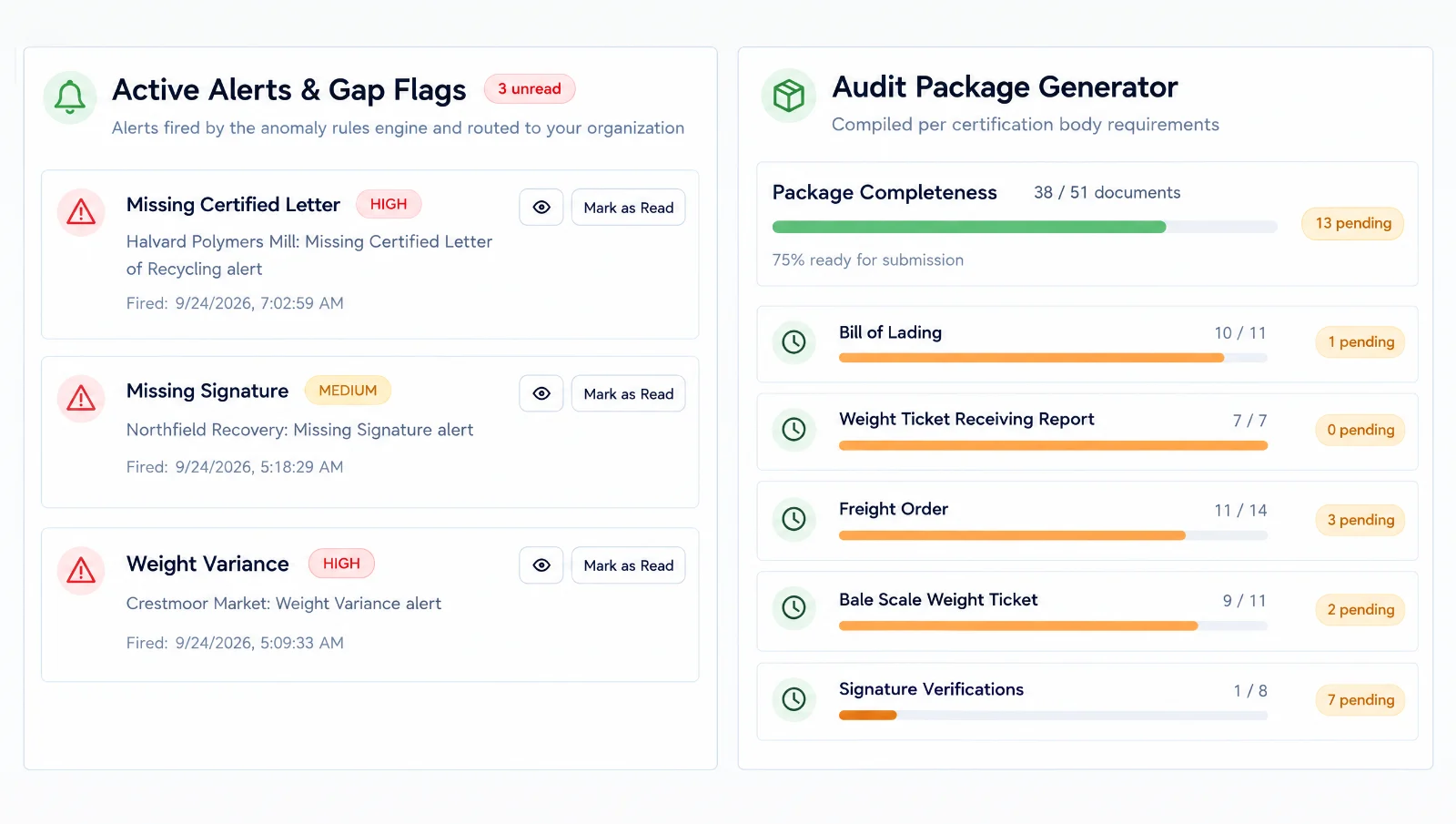Screen dimensions: 1456x824
Task: Click the Missing Certified Letter alert title
Action: coord(233,205)
